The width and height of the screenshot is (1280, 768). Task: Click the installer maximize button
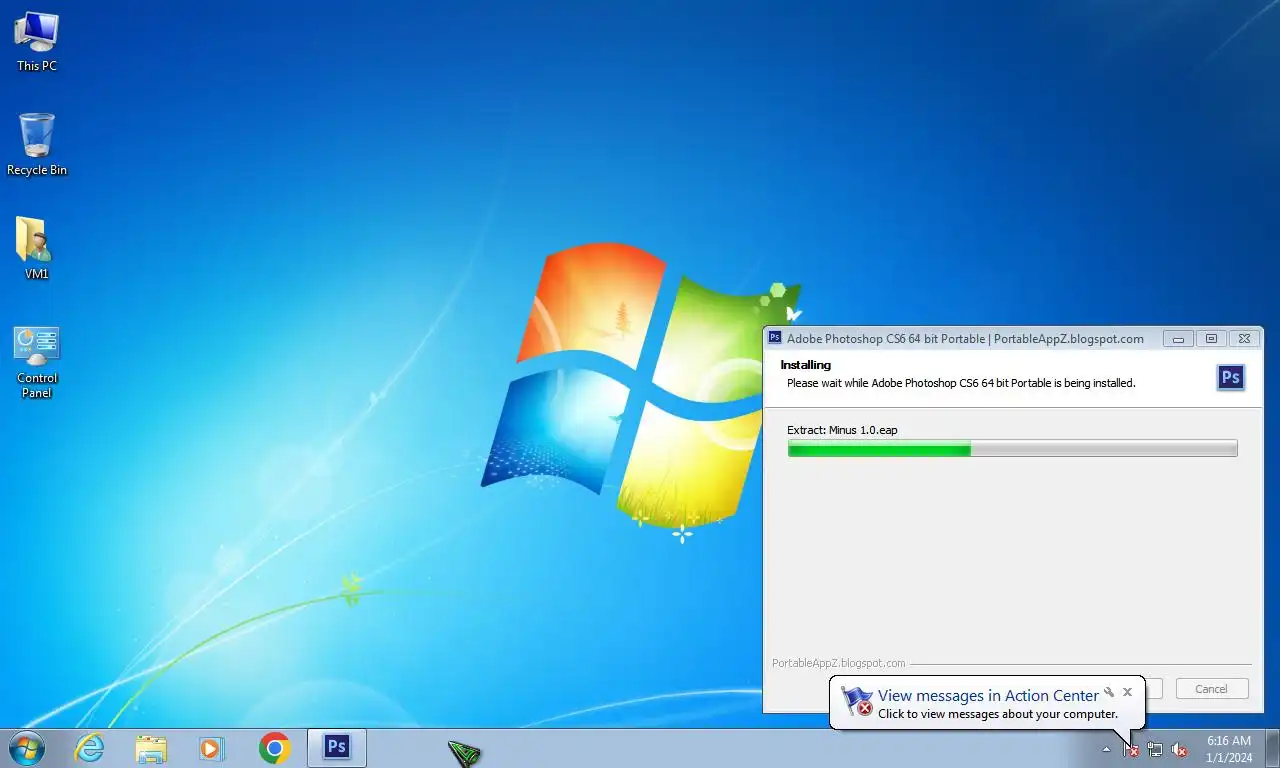click(1211, 339)
